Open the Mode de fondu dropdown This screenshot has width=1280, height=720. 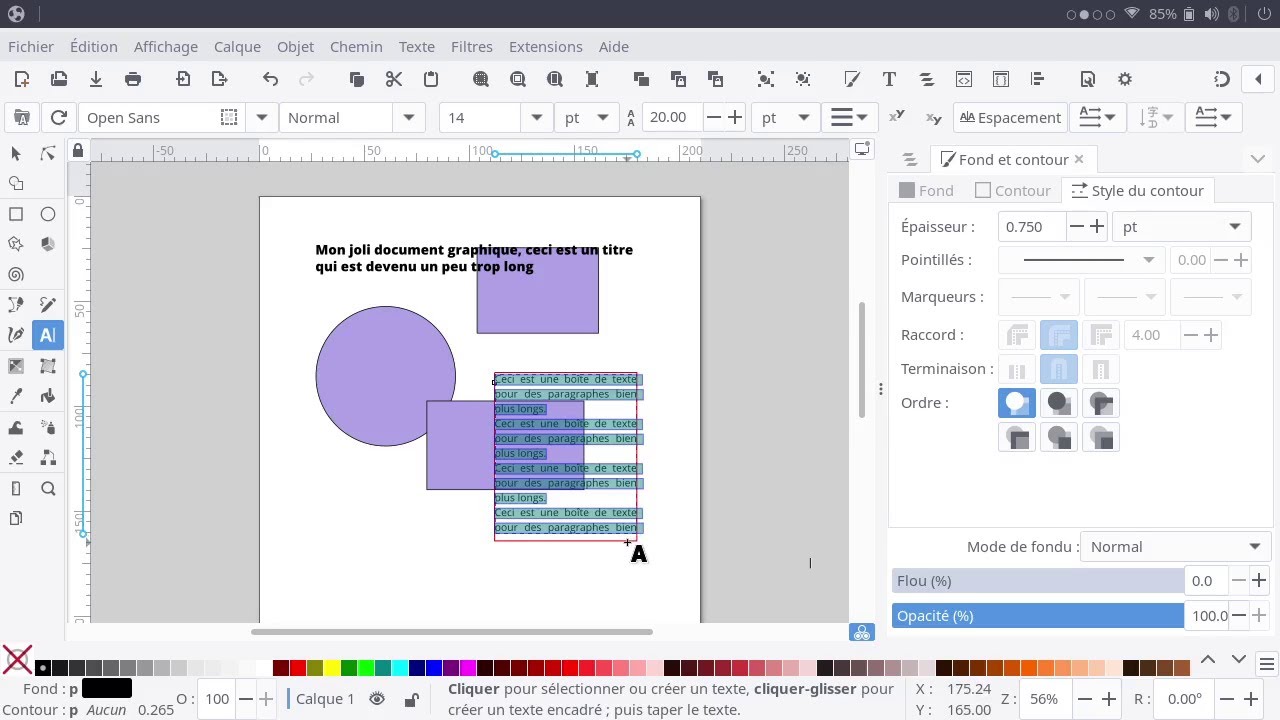pos(1176,547)
